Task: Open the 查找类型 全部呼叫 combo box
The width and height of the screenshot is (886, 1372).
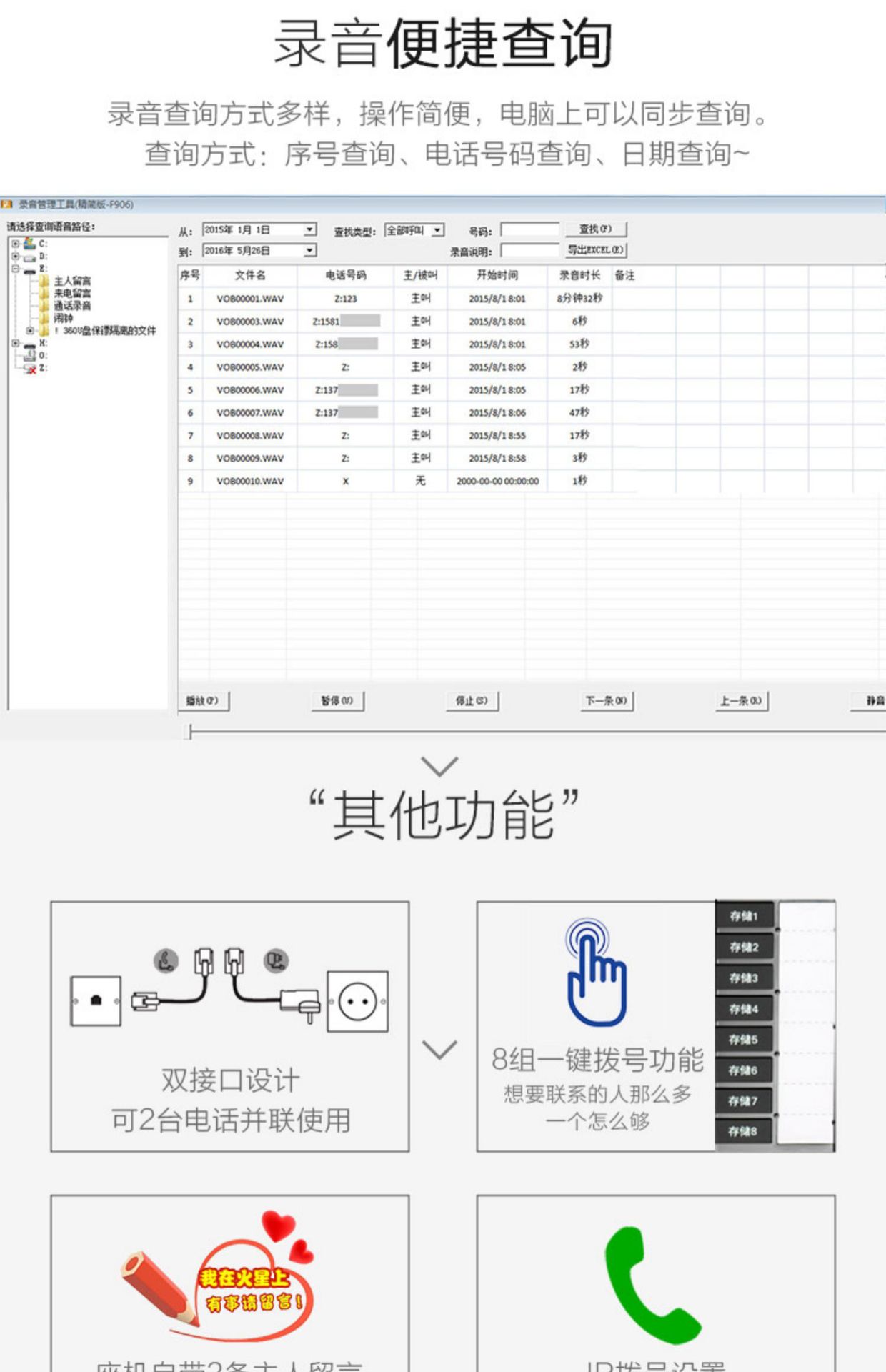Action: point(415,230)
